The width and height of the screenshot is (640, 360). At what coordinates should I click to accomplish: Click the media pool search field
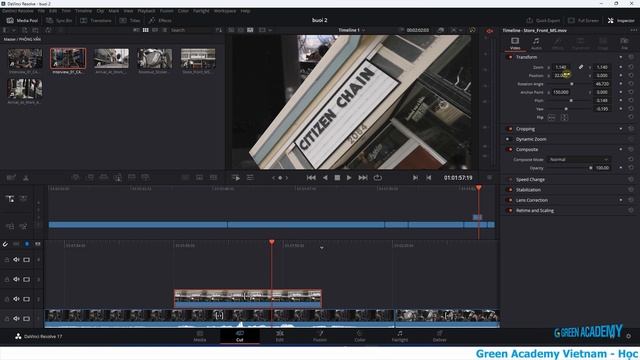[191, 30]
